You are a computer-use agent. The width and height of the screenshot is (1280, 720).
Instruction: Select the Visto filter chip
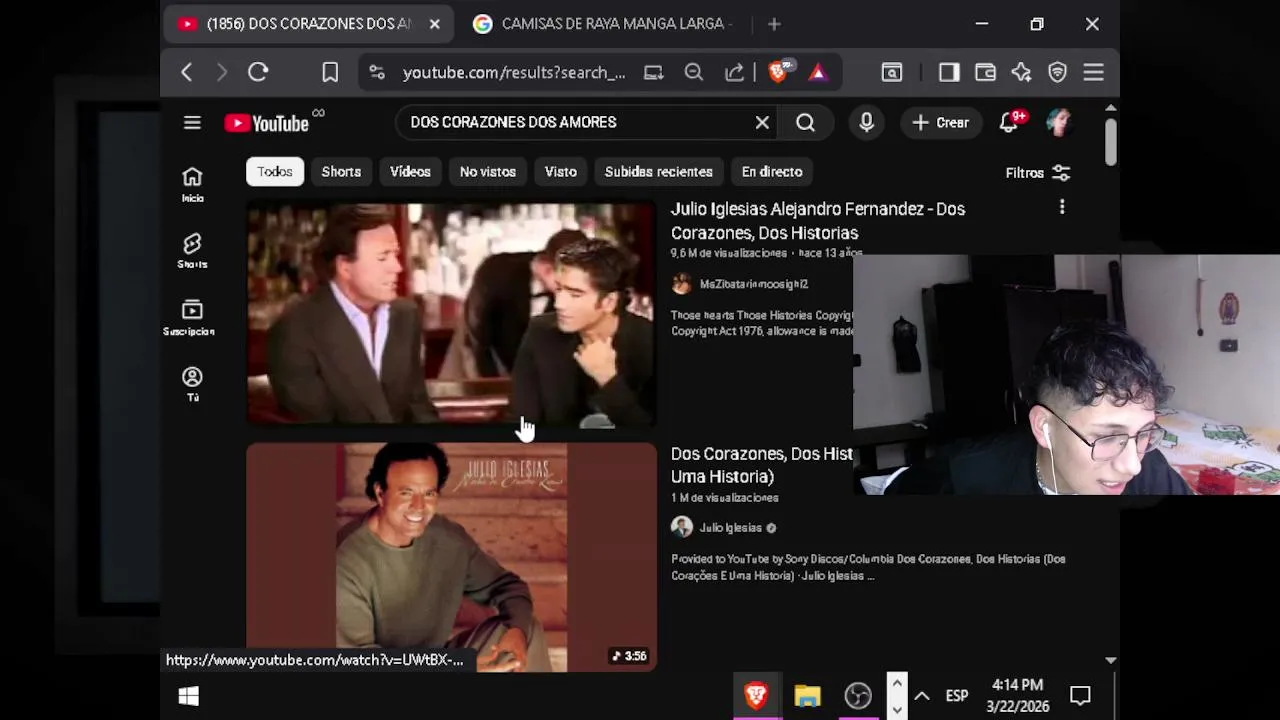pos(560,172)
